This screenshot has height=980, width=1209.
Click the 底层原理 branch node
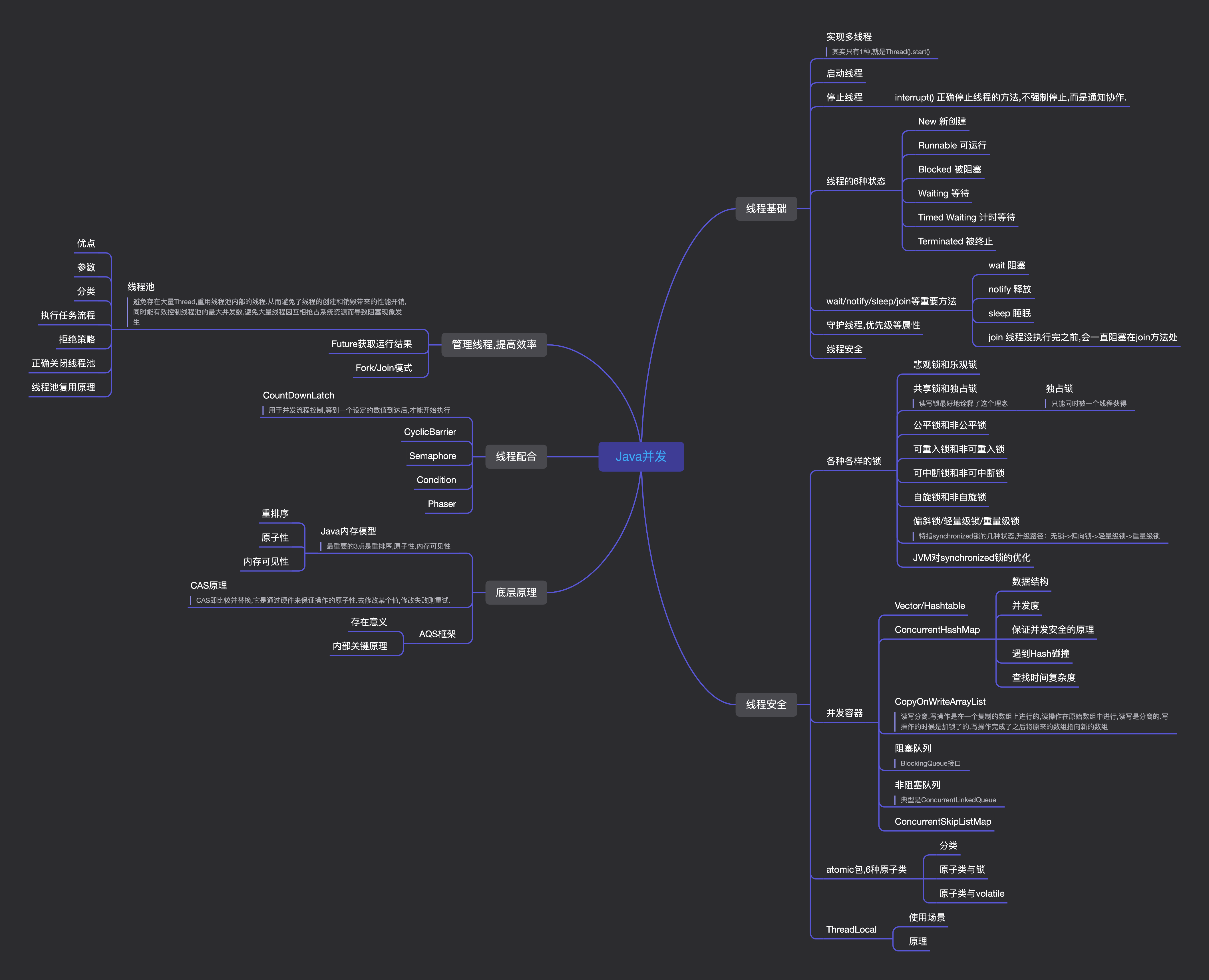click(515, 592)
